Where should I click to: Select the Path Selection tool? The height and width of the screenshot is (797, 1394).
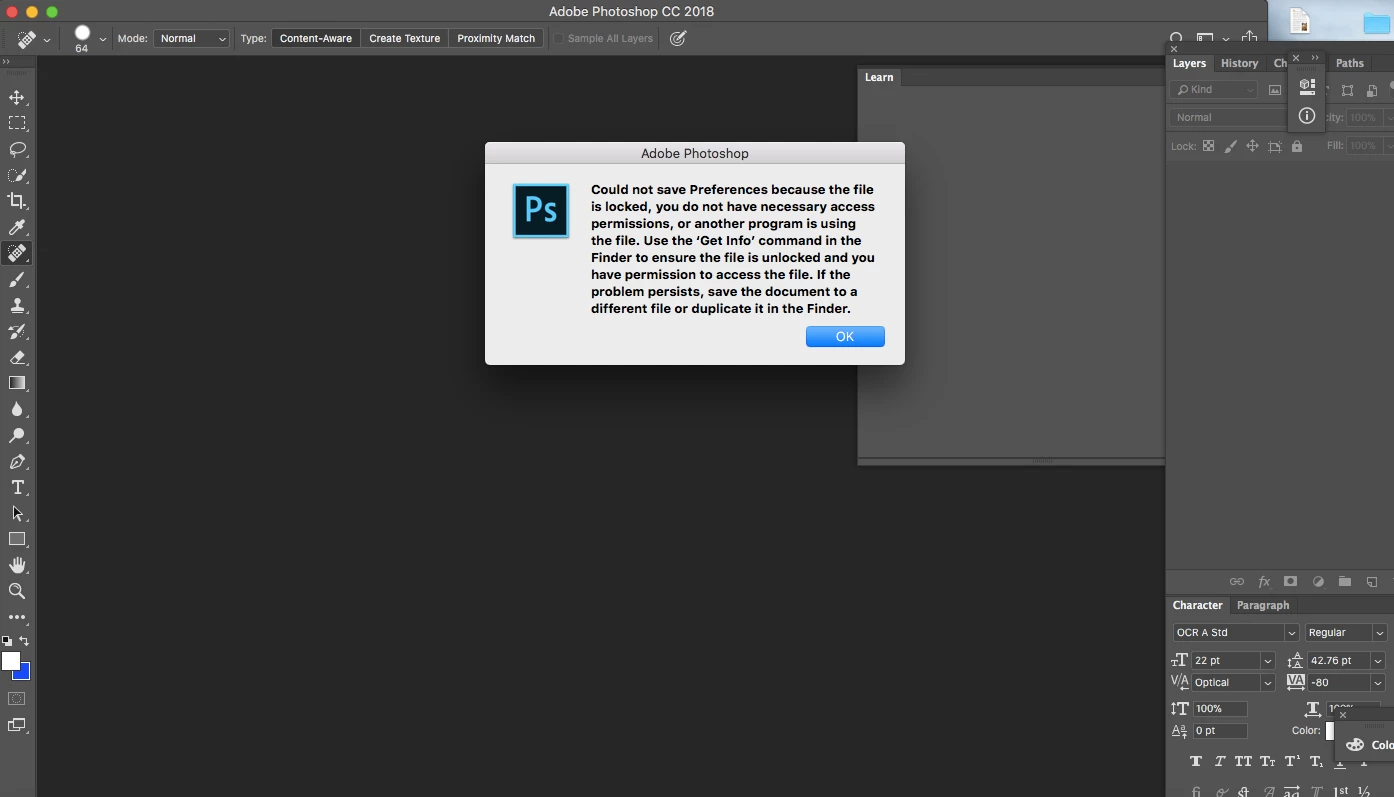click(x=17, y=514)
